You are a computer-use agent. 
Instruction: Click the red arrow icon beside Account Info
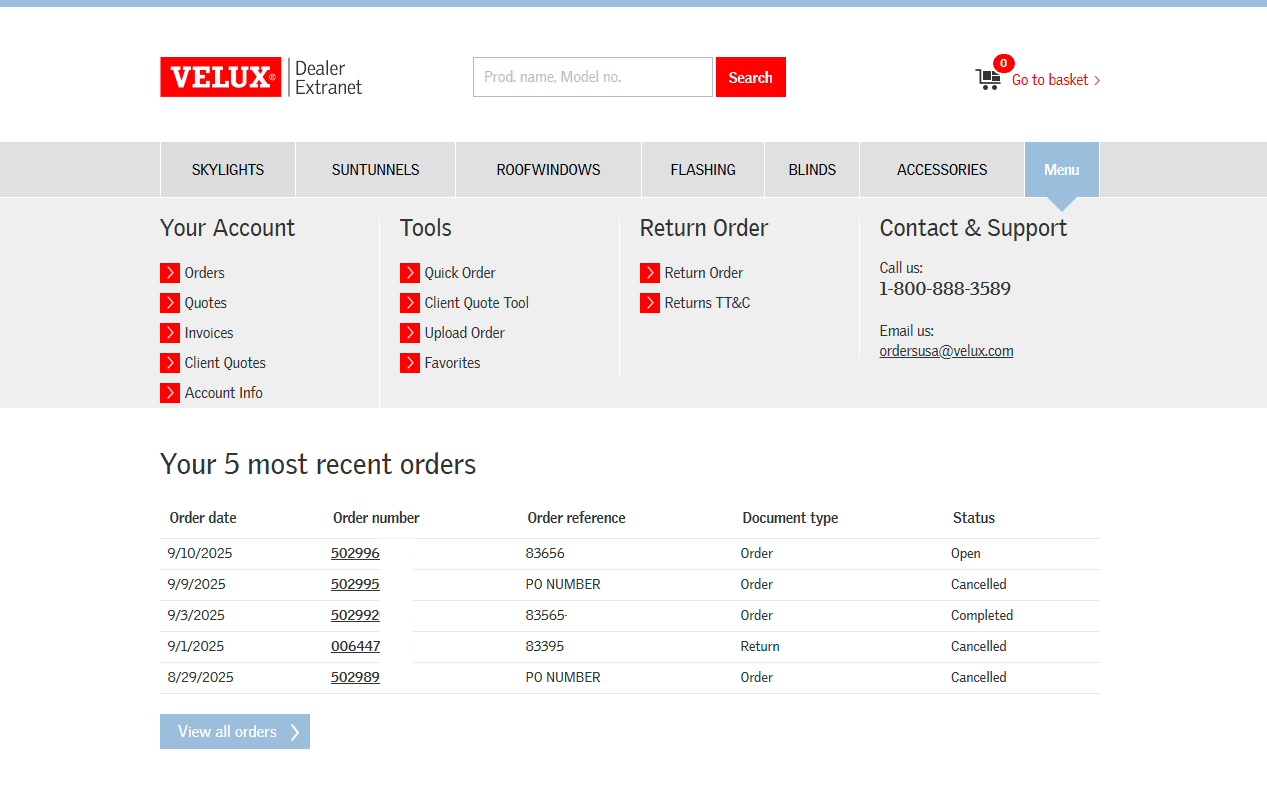[170, 393]
